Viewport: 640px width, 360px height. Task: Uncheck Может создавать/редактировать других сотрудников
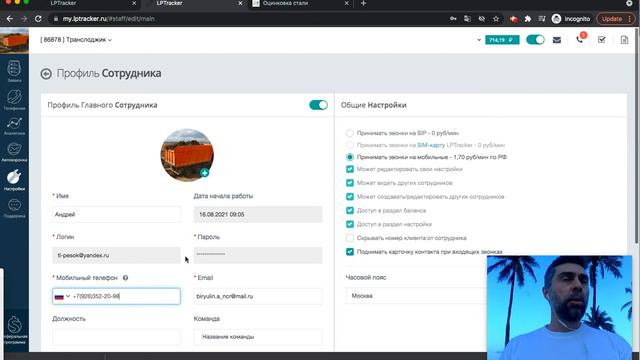(350, 197)
